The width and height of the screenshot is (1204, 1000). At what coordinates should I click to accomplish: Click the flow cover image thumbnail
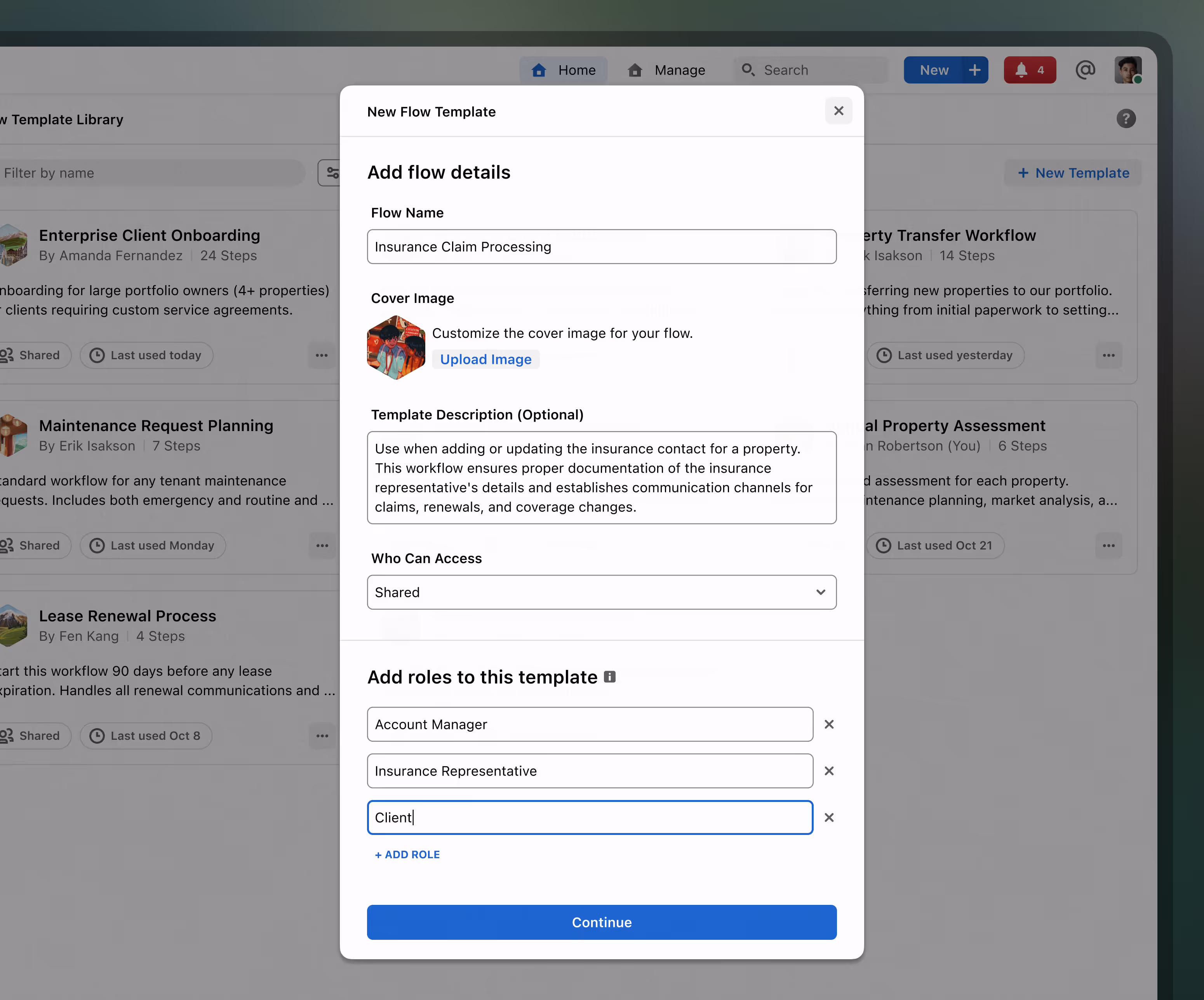click(x=396, y=348)
